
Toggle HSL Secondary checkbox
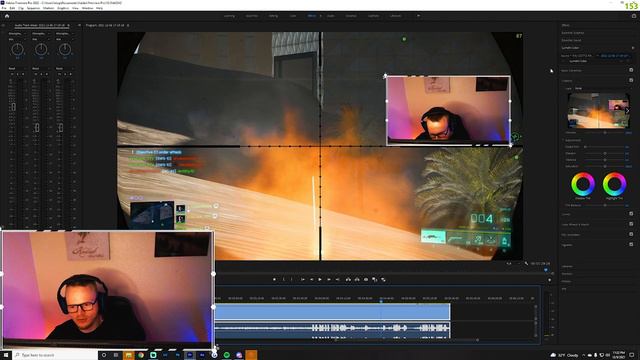click(x=631, y=234)
